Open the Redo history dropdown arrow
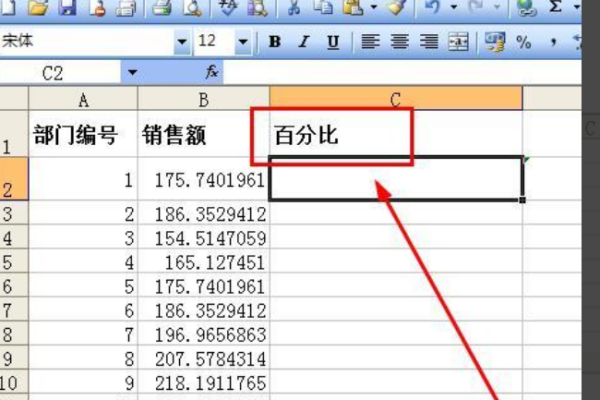The width and height of the screenshot is (600, 400). pyautogui.click(x=497, y=7)
